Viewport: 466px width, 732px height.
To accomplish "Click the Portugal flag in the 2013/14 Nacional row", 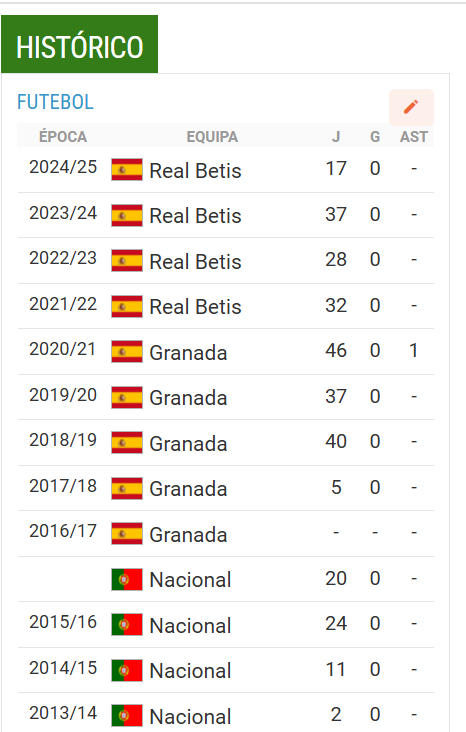I will pos(127,716).
